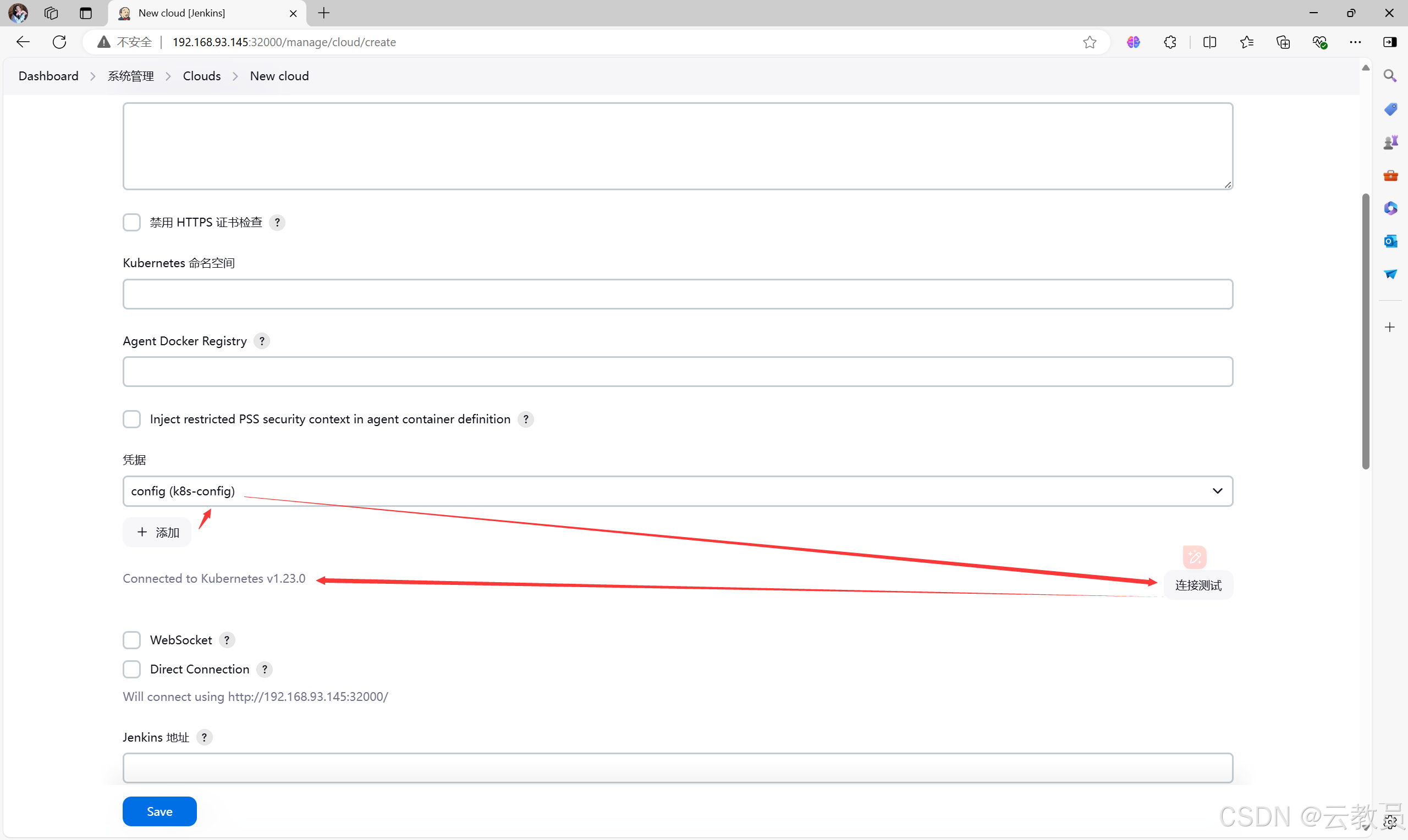Focus the Kubernetes 命名空间 input
Image resolution: width=1408 pixels, height=840 pixels.
(x=678, y=294)
